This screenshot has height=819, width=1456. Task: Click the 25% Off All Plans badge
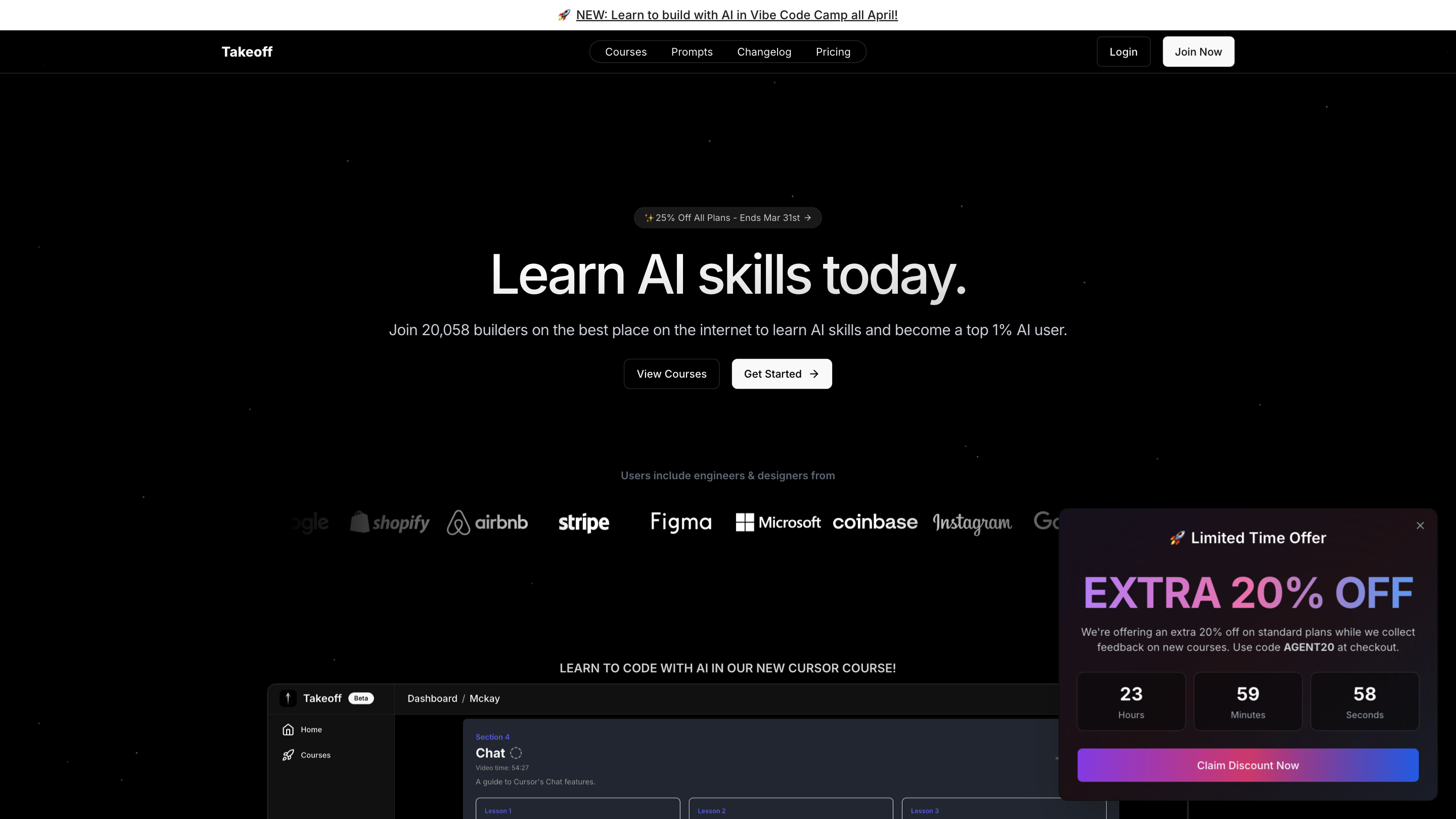pos(727,217)
